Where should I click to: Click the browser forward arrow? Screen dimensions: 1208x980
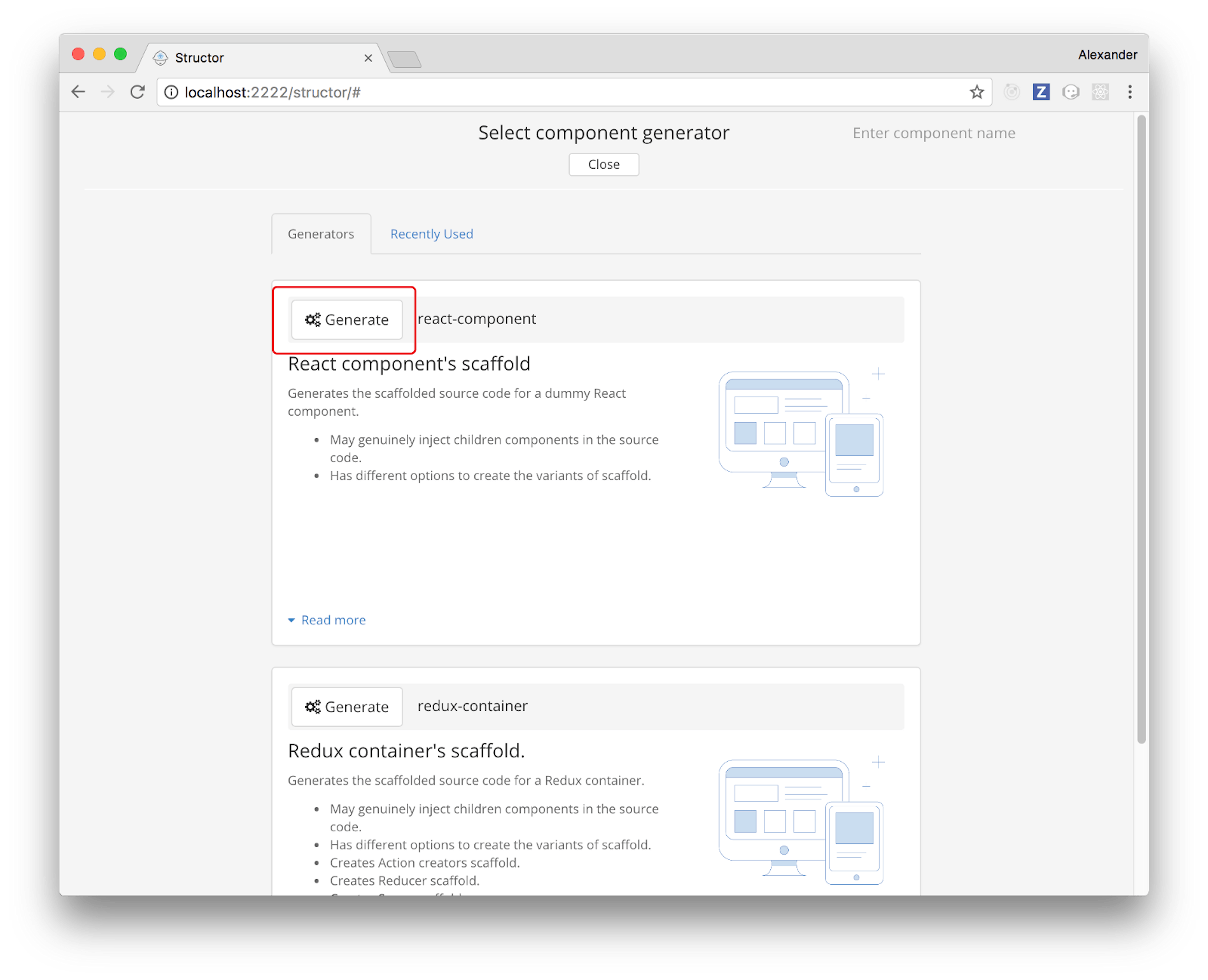[107, 92]
